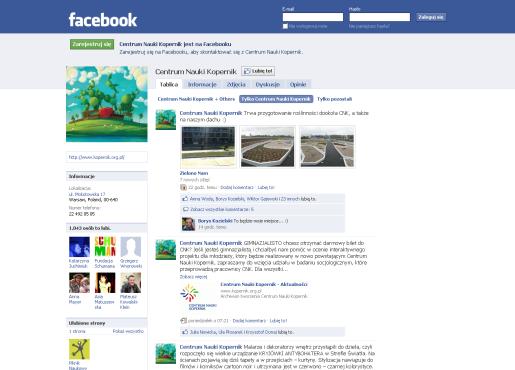
Task: Toggle the keep-me-logged-in checkbox
Action: [x=285, y=26]
